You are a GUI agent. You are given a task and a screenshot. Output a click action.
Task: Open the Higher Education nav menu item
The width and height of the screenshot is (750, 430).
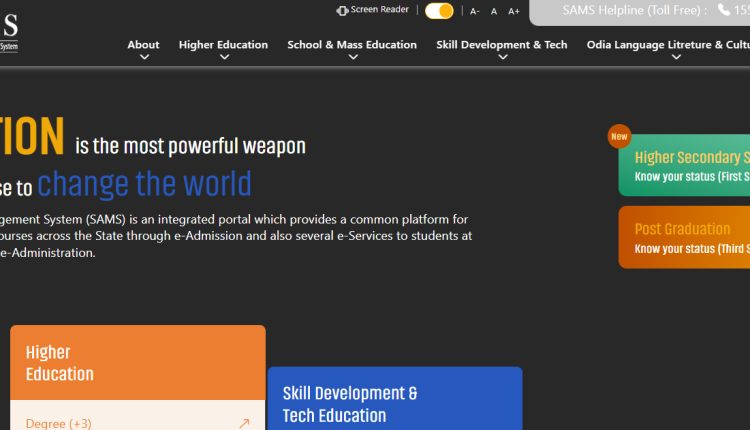tap(223, 44)
